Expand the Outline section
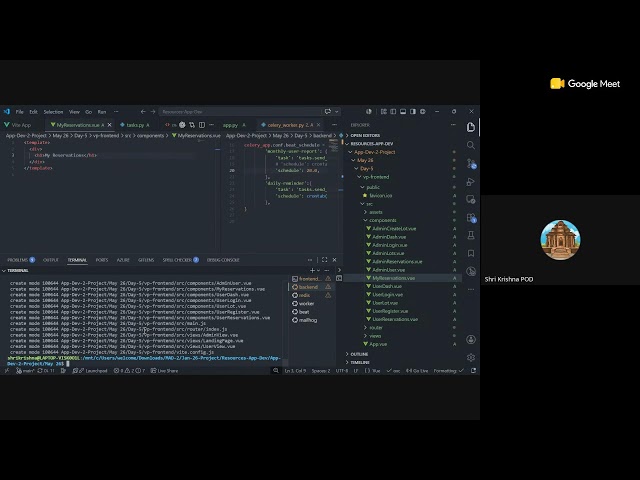 pyautogui.click(x=359, y=354)
